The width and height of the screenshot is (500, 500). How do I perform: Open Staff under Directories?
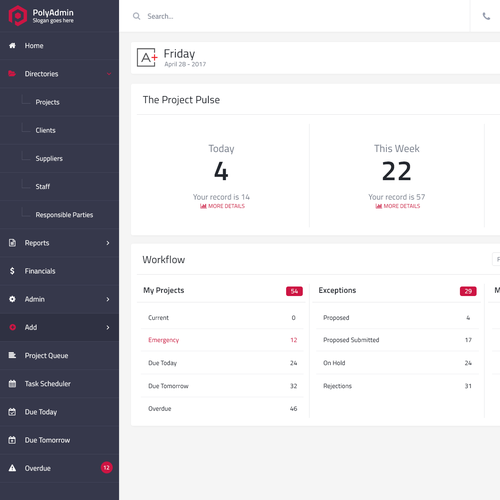pos(59,186)
